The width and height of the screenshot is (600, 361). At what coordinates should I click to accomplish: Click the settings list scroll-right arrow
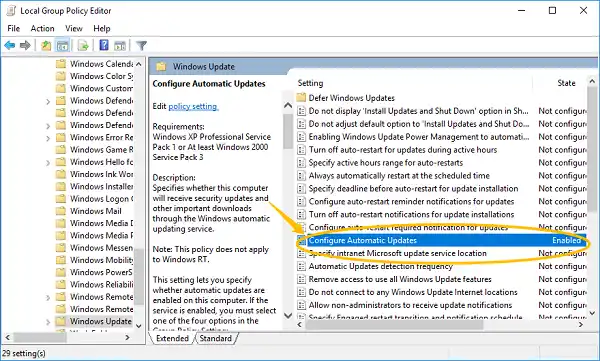pyautogui.click(x=580, y=325)
